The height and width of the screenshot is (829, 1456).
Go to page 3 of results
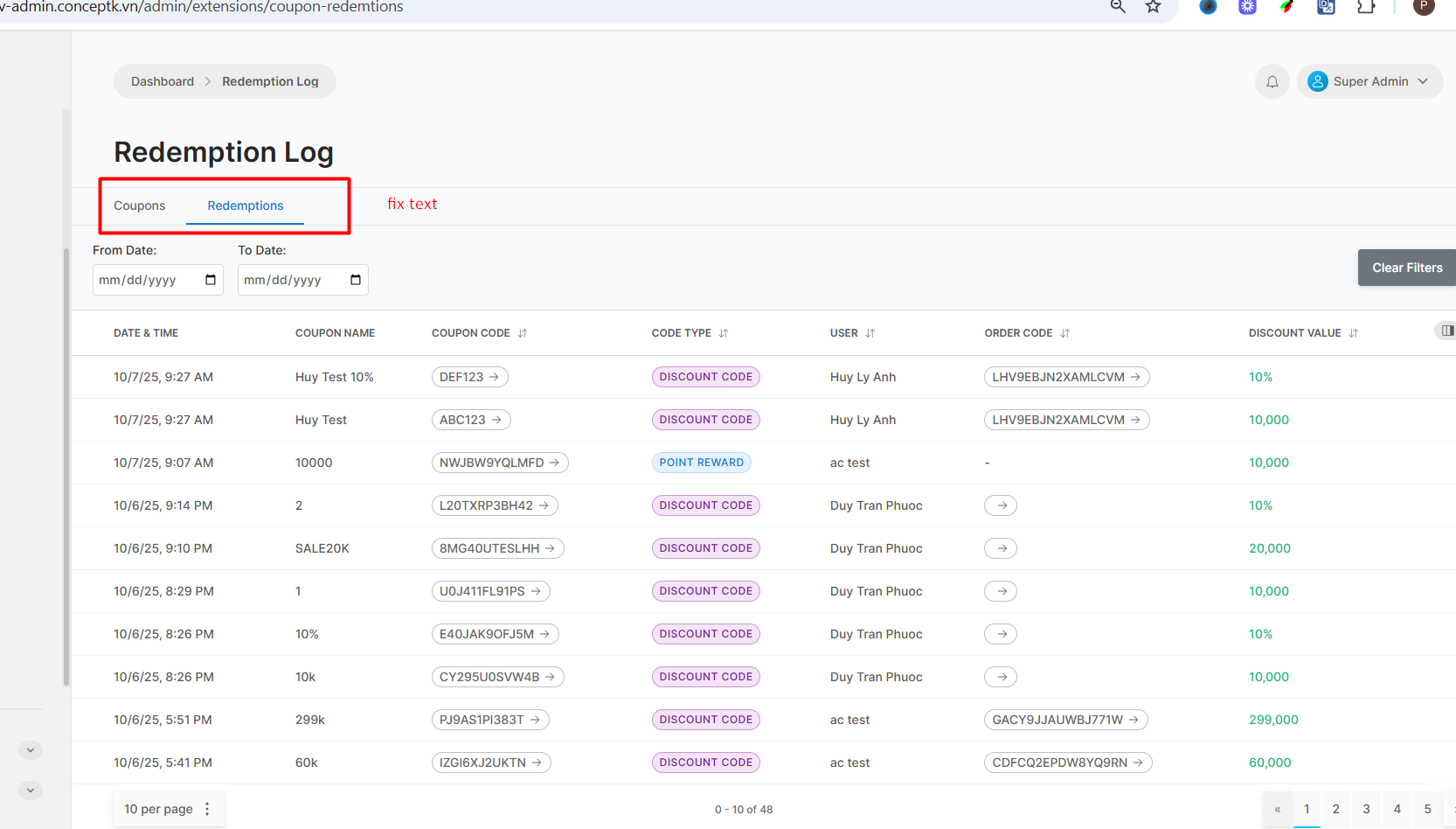1366,809
